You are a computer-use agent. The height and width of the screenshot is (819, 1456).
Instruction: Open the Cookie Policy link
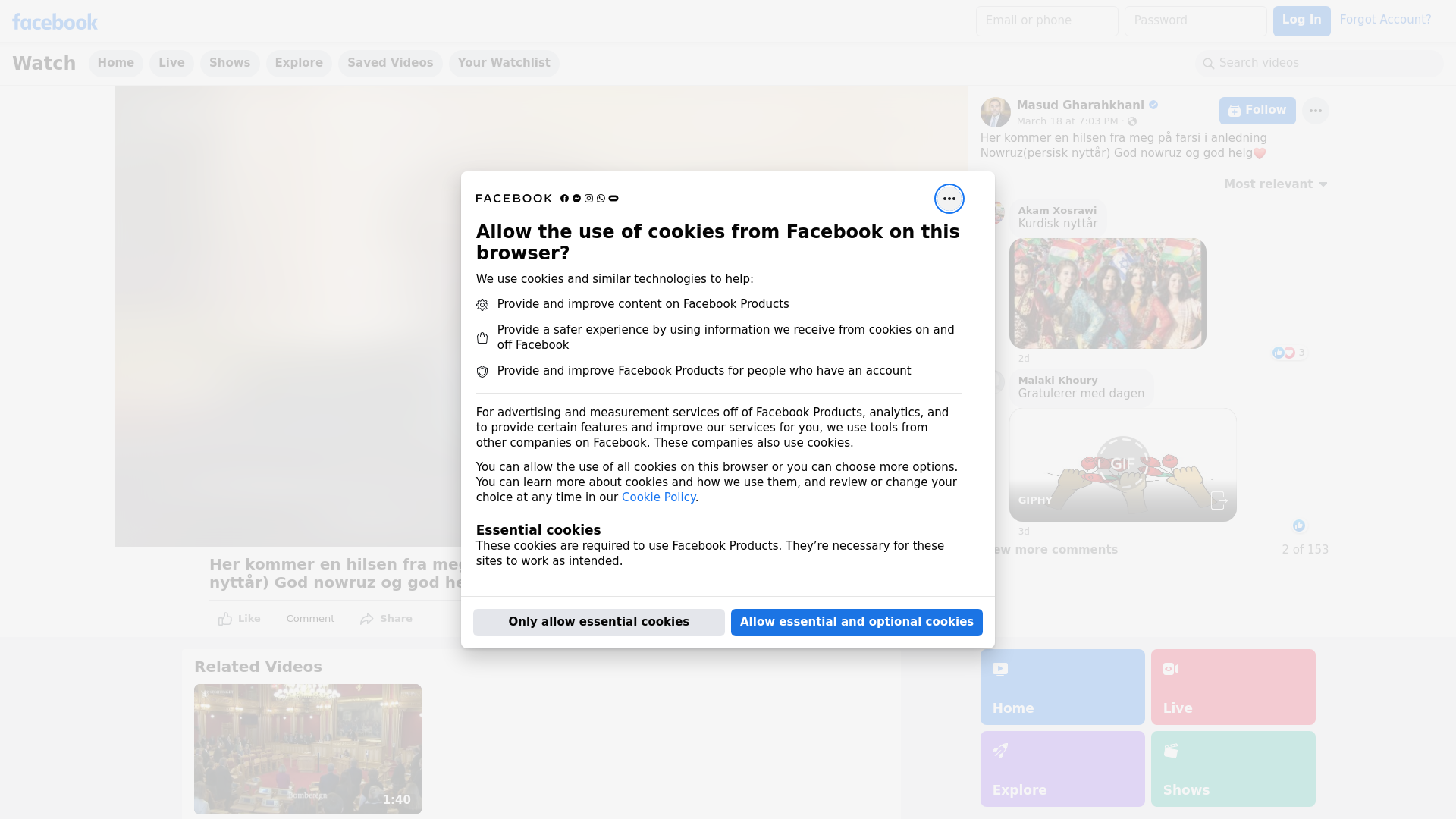[658, 497]
